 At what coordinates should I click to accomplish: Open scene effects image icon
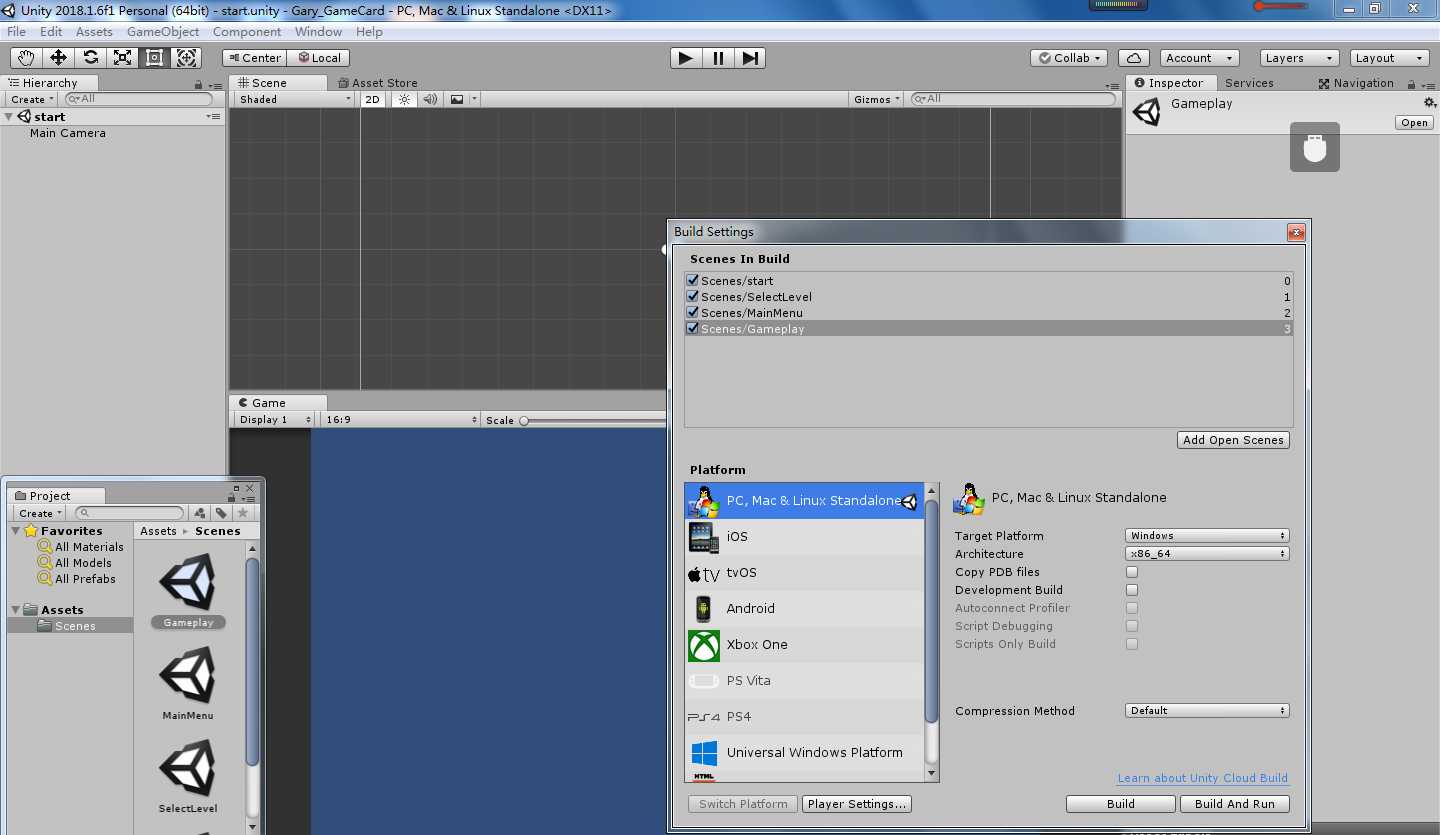point(457,99)
